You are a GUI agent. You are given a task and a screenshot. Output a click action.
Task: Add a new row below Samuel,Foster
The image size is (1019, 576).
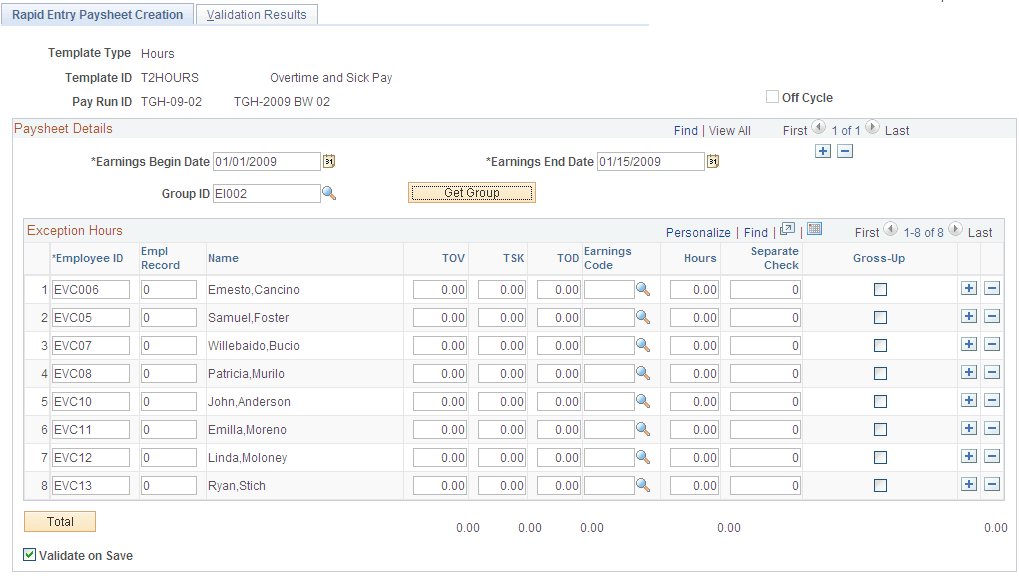[968, 316]
